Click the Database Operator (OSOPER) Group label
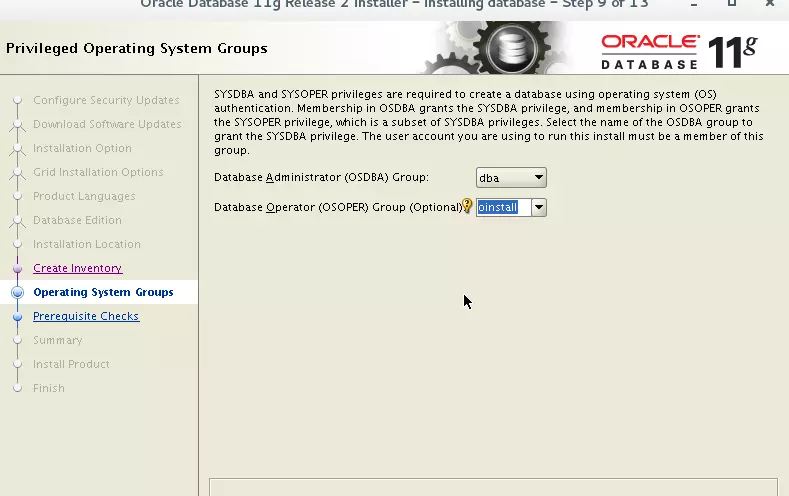The image size is (789, 496). tap(338, 207)
